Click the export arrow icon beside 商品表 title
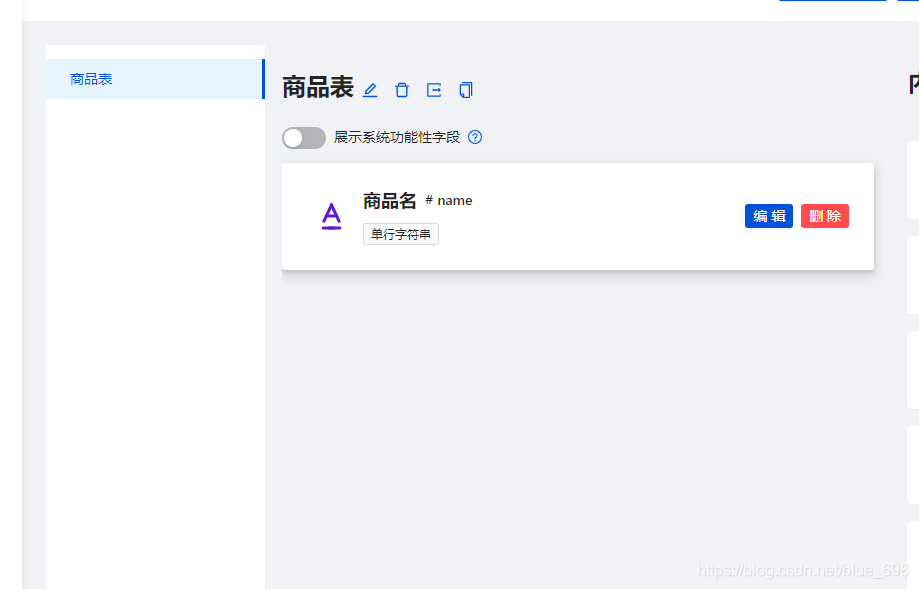This screenshot has height=589, width=919. [x=434, y=90]
